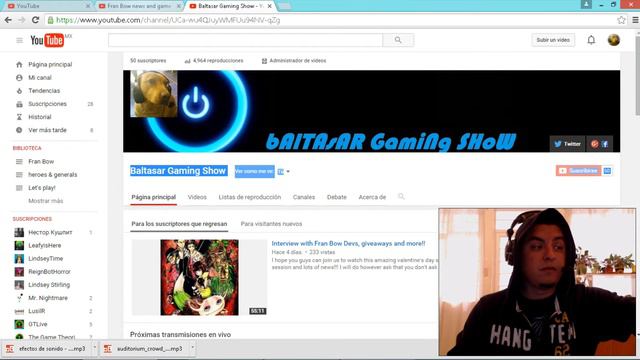Click the Fran Bow playlist icon
The height and width of the screenshot is (360, 640).
19,162
